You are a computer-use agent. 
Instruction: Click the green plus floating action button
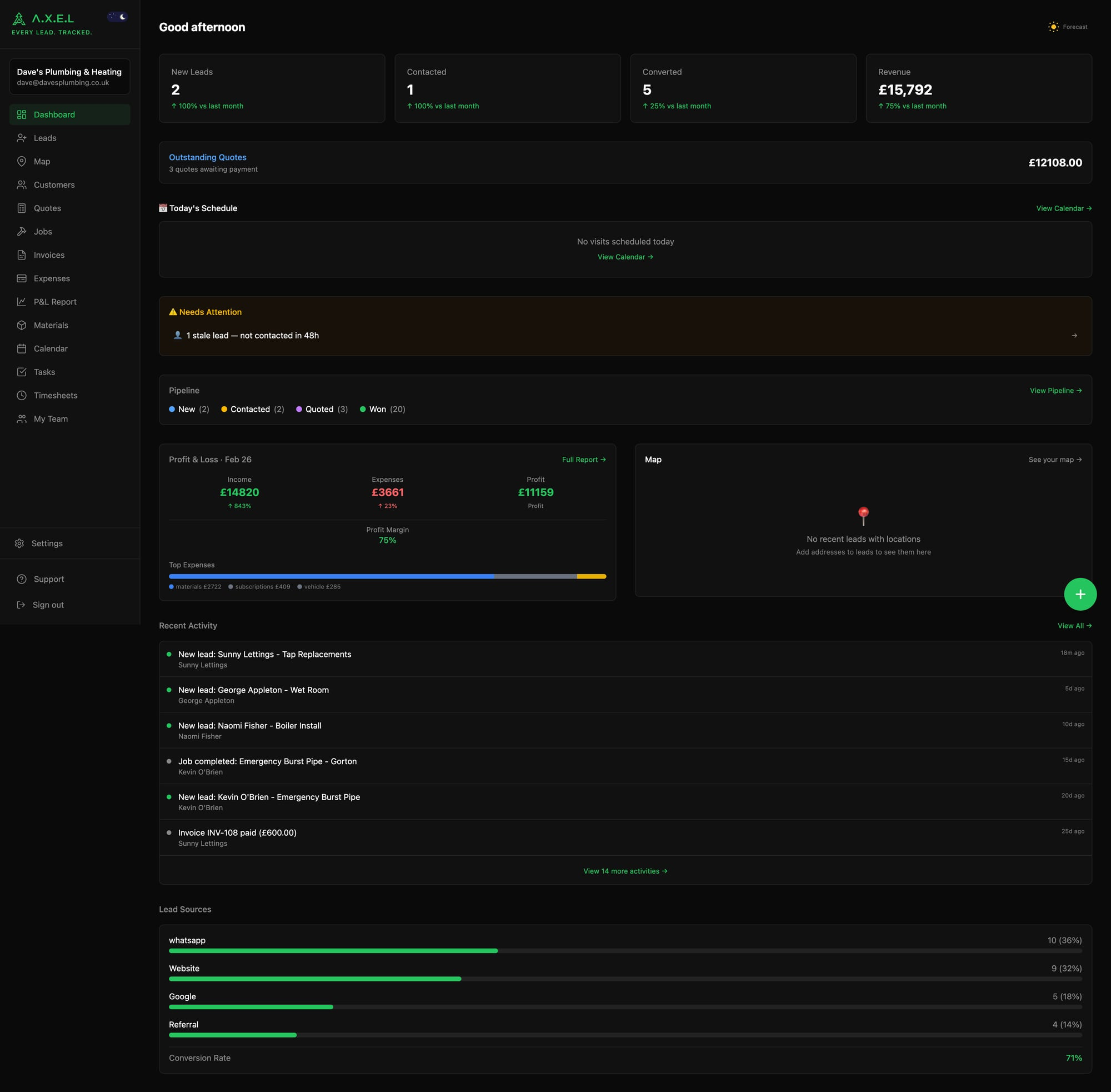tap(1080, 594)
